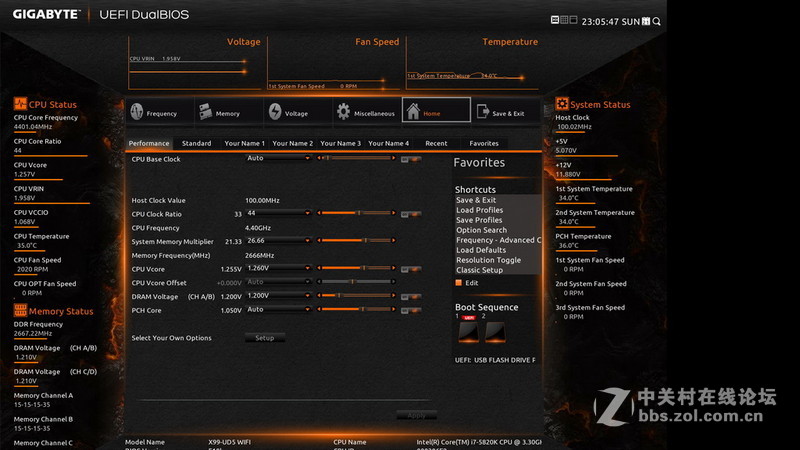Click the CPU Clock Ratio slider handle

tap(359, 213)
